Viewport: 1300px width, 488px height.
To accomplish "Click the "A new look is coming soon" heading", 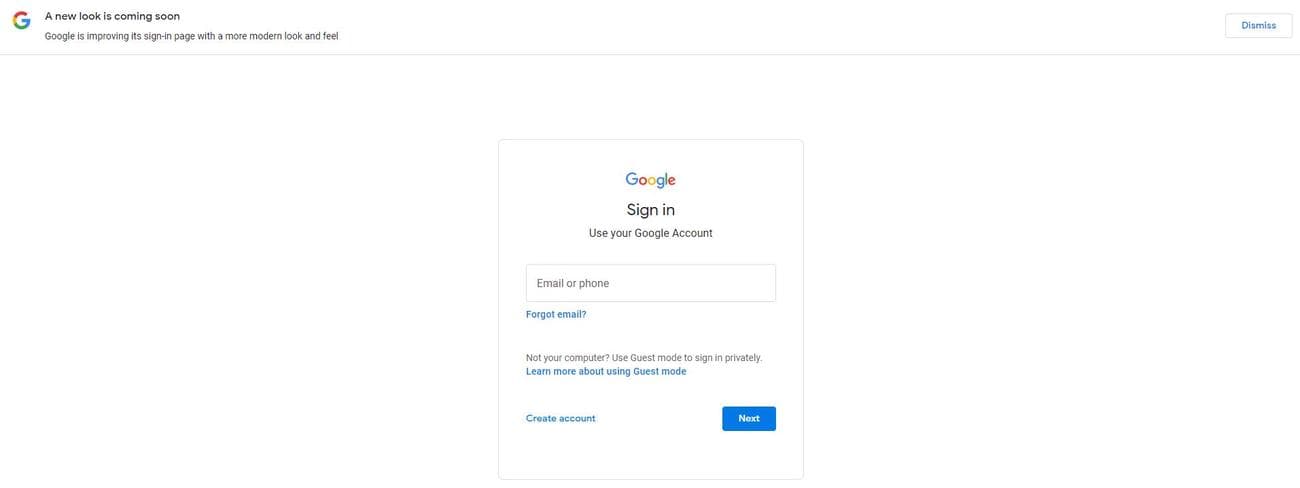I will pyautogui.click(x=112, y=16).
